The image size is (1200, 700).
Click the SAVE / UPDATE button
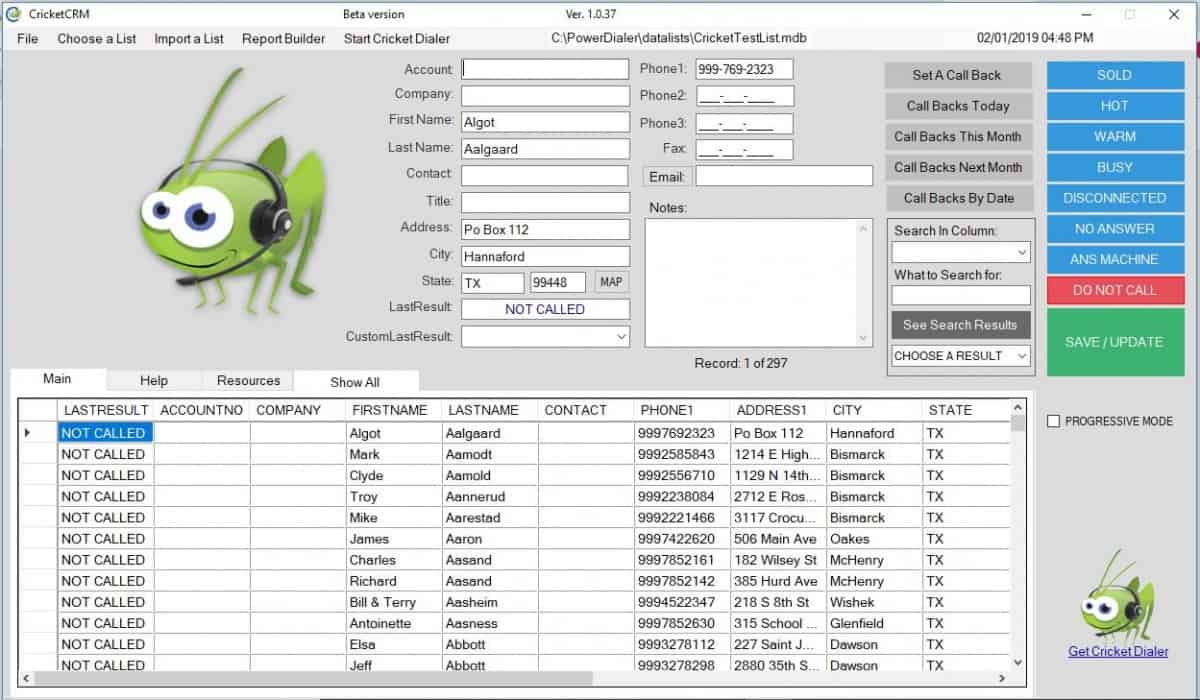point(1114,342)
